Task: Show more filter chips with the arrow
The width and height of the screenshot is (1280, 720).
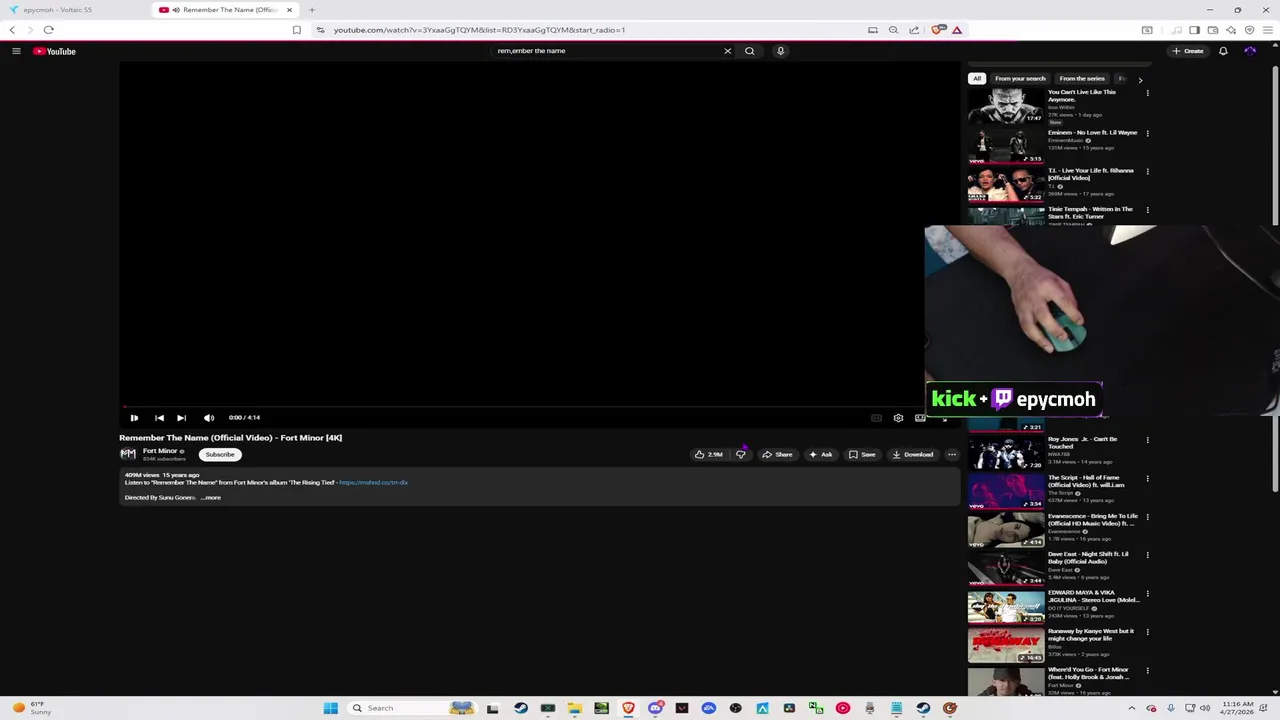Action: coord(1140,79)
